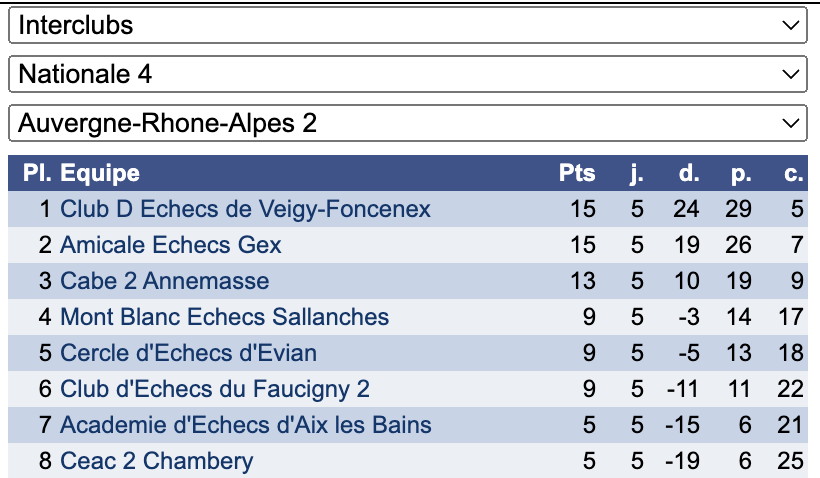This screenshot has width=820, height=478.
Task: Click the Pl. column header
Action: [x=37, y=173]
